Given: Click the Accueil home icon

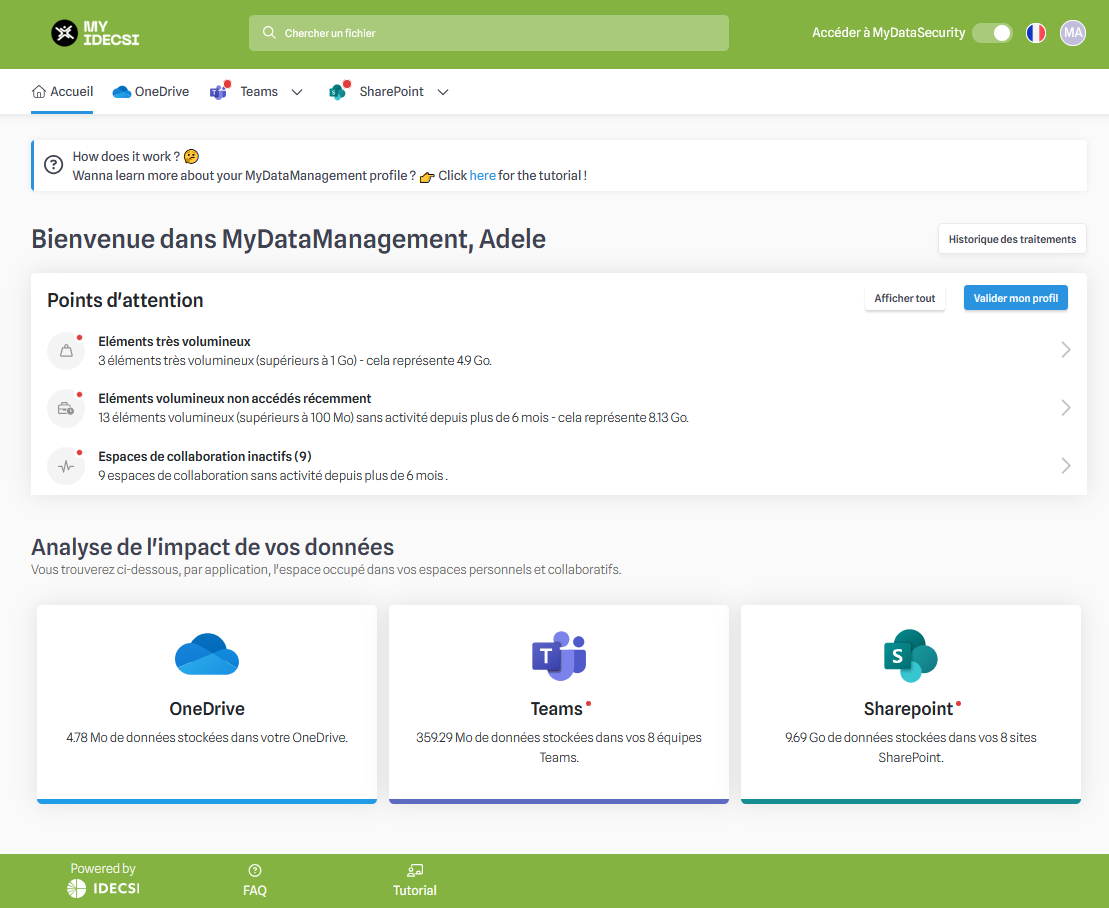Looking at the screenshot, I should (x=39, y=92).
